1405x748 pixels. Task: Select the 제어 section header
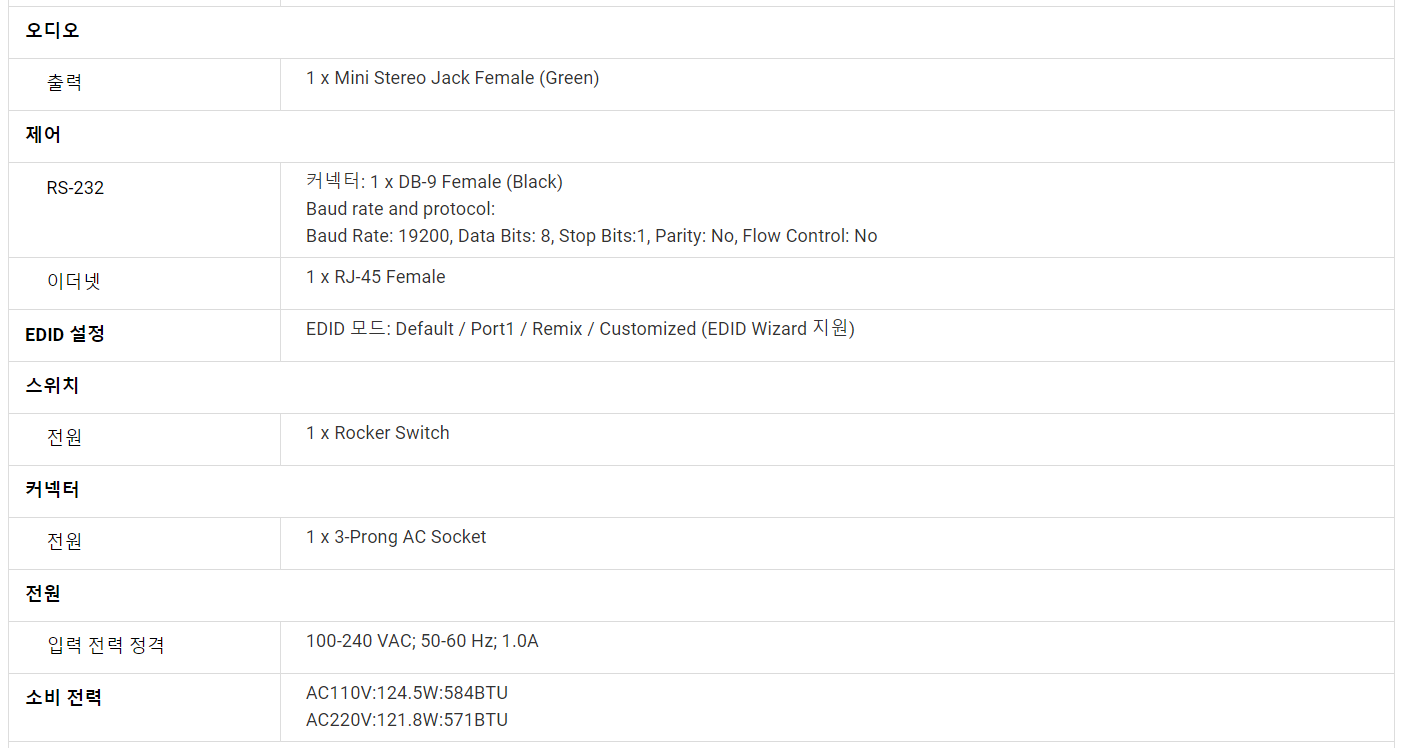(x=43, y=135)
